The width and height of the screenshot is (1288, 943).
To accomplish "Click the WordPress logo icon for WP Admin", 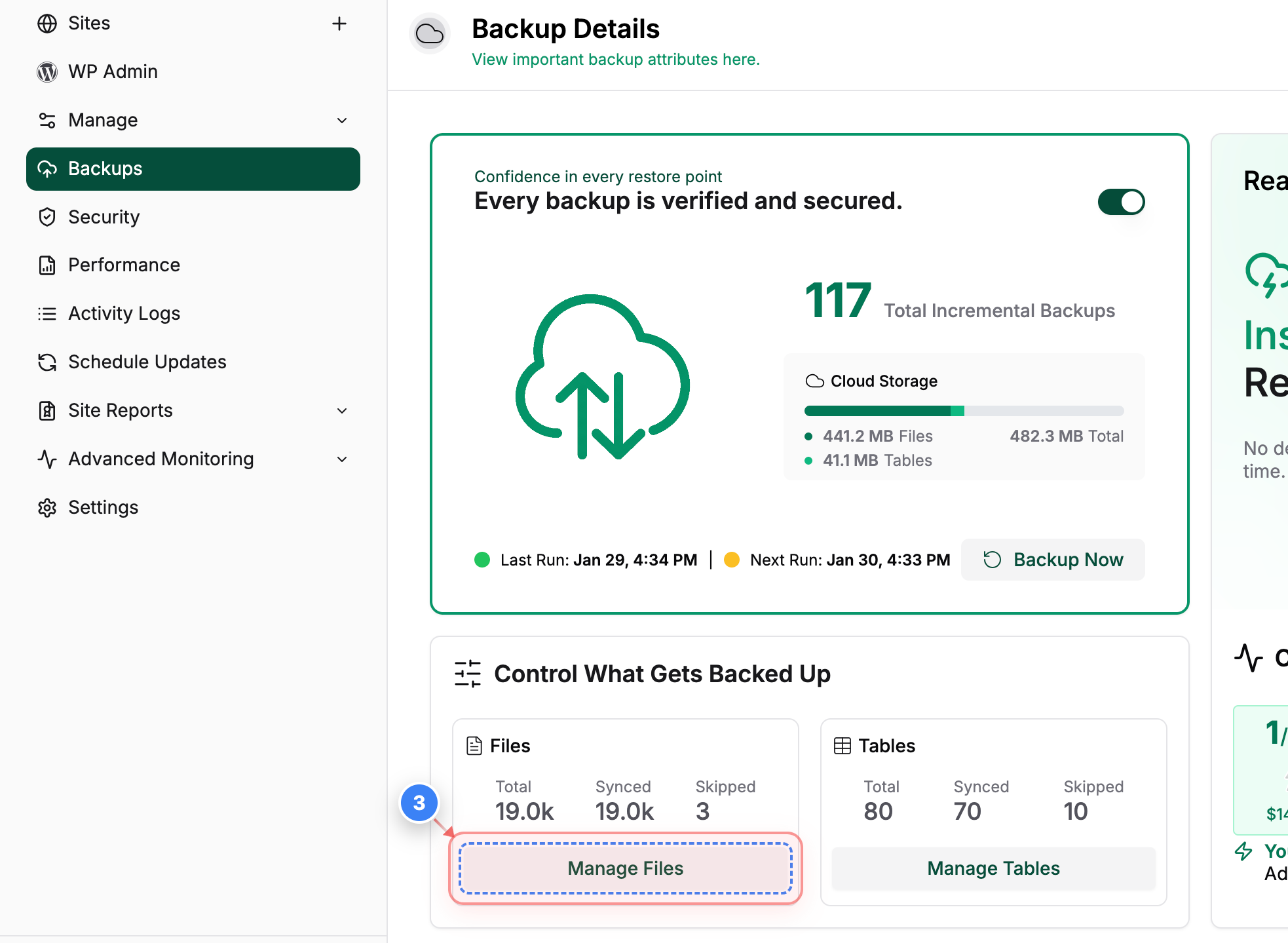I will click(47, 71).
